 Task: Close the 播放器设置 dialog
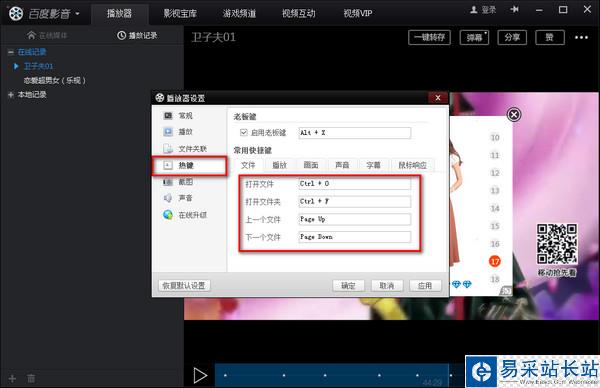[x=438, y=98]
